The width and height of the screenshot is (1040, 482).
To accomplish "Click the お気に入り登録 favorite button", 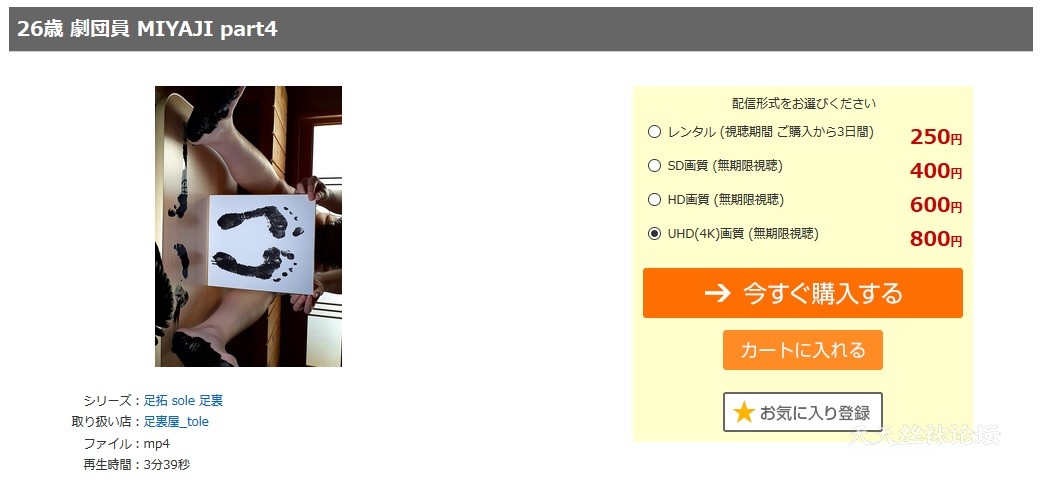I will point(803,412).
